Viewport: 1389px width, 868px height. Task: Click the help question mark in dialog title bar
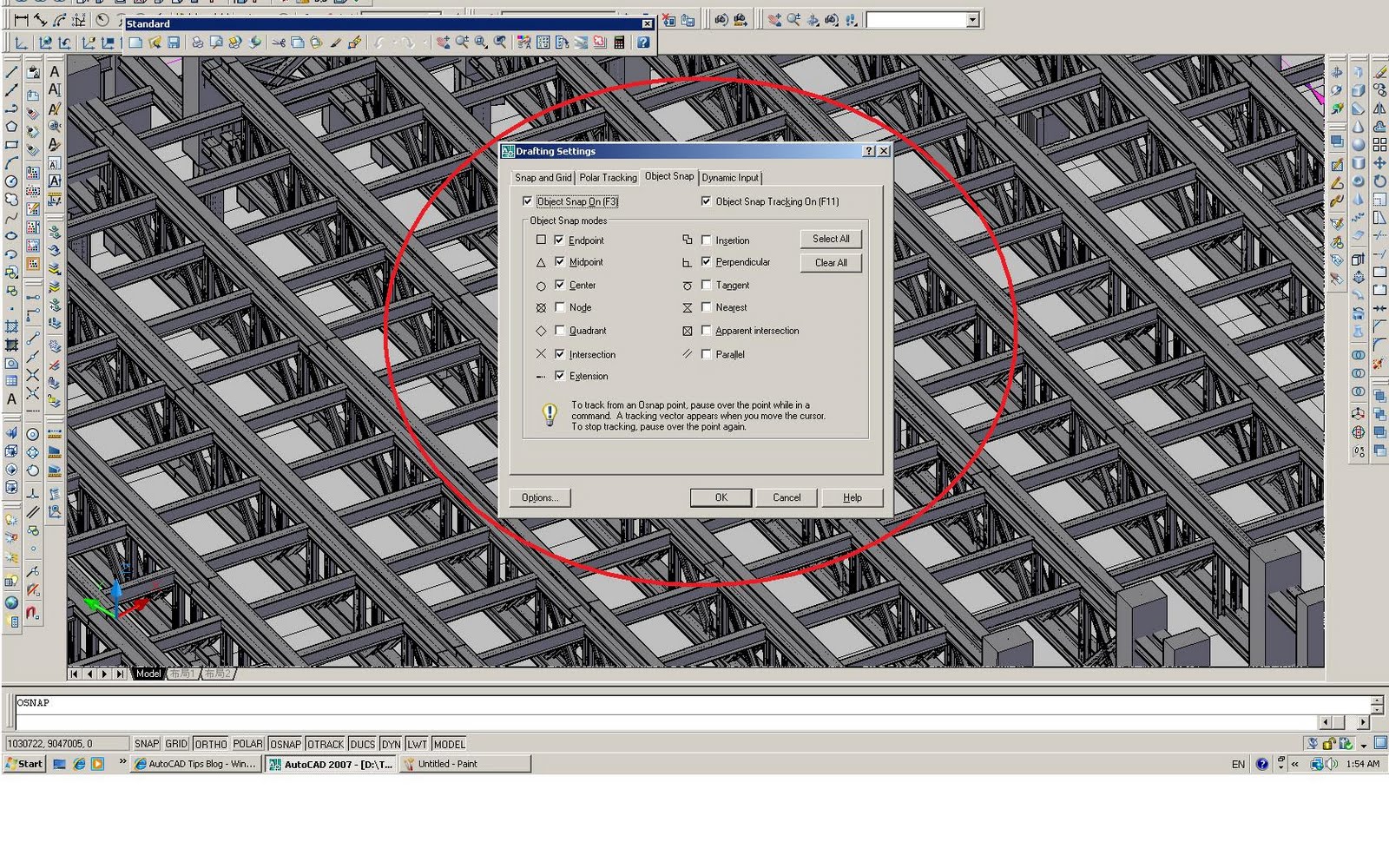pyautogui.click(x=868, y=151)
